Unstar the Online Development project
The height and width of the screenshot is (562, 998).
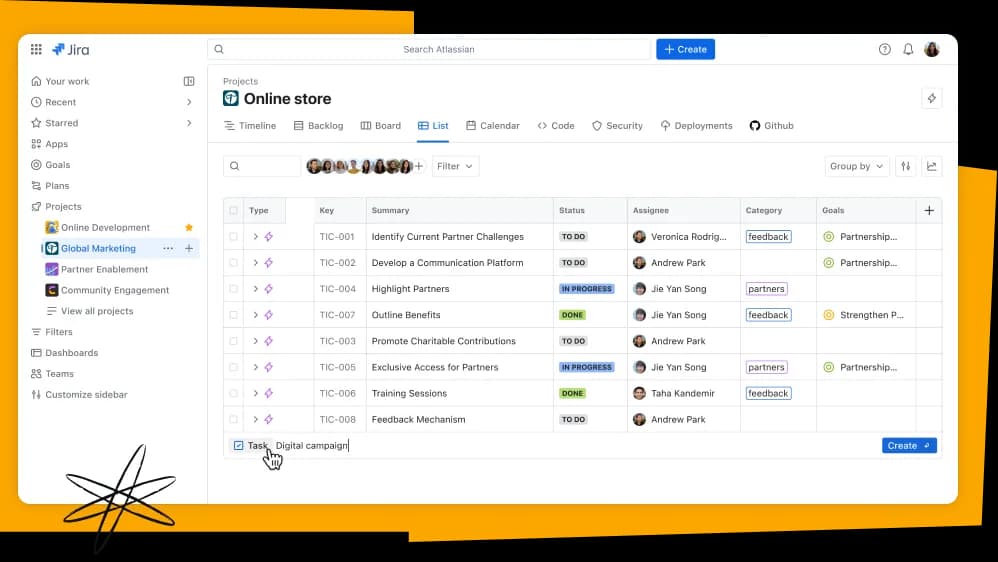tap(189, 227)
